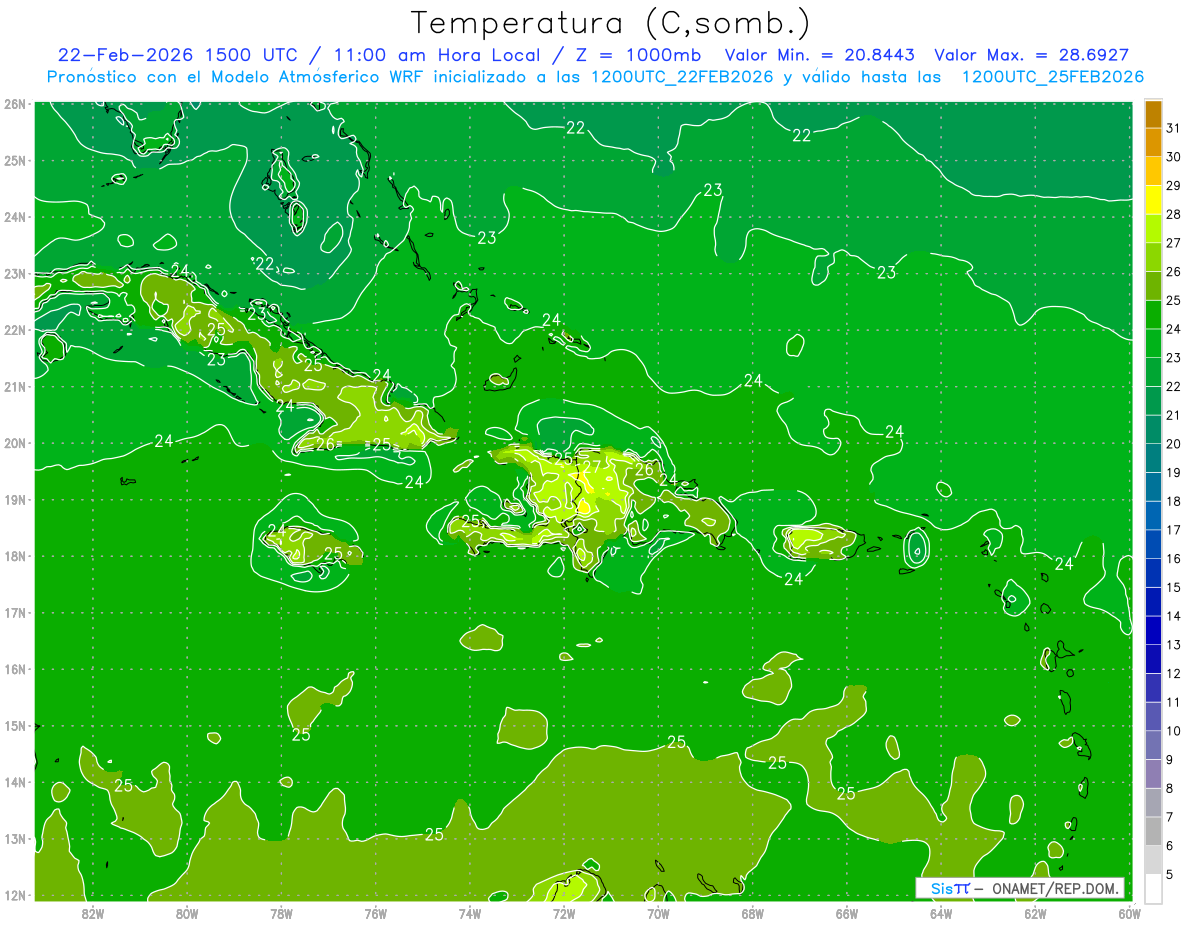Click the 70W longitude axis label
The image size is (1200, 927).
point(658,913)
